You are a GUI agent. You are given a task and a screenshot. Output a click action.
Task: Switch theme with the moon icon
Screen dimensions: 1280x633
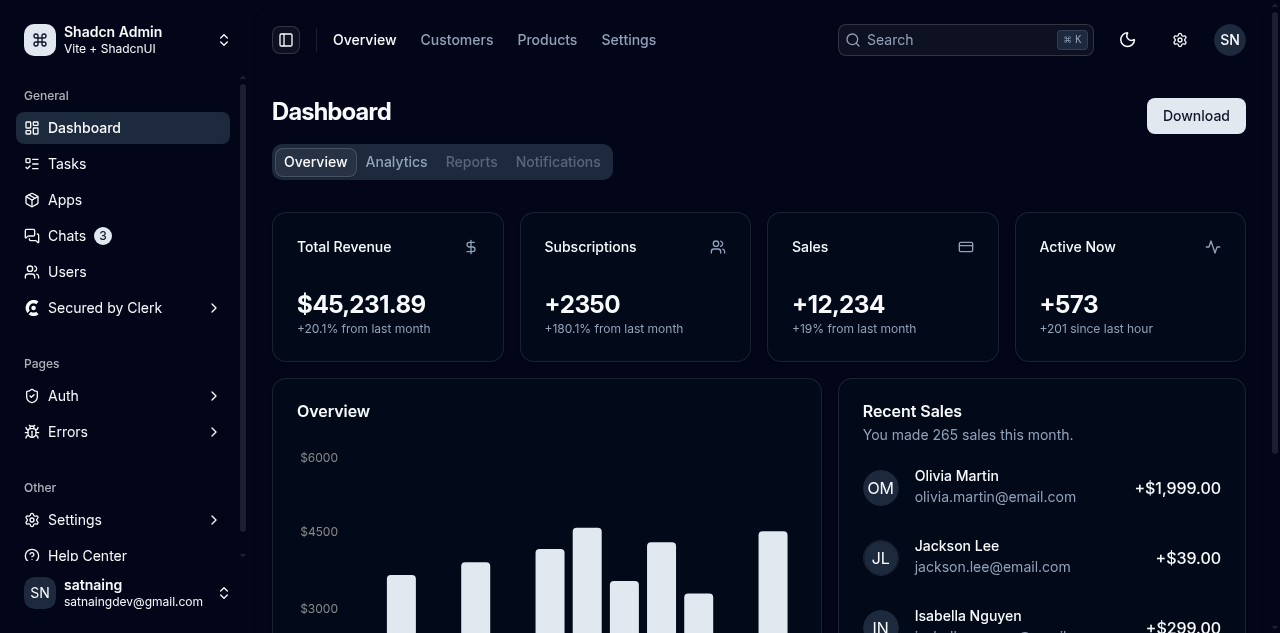[x=1128, y=40]
